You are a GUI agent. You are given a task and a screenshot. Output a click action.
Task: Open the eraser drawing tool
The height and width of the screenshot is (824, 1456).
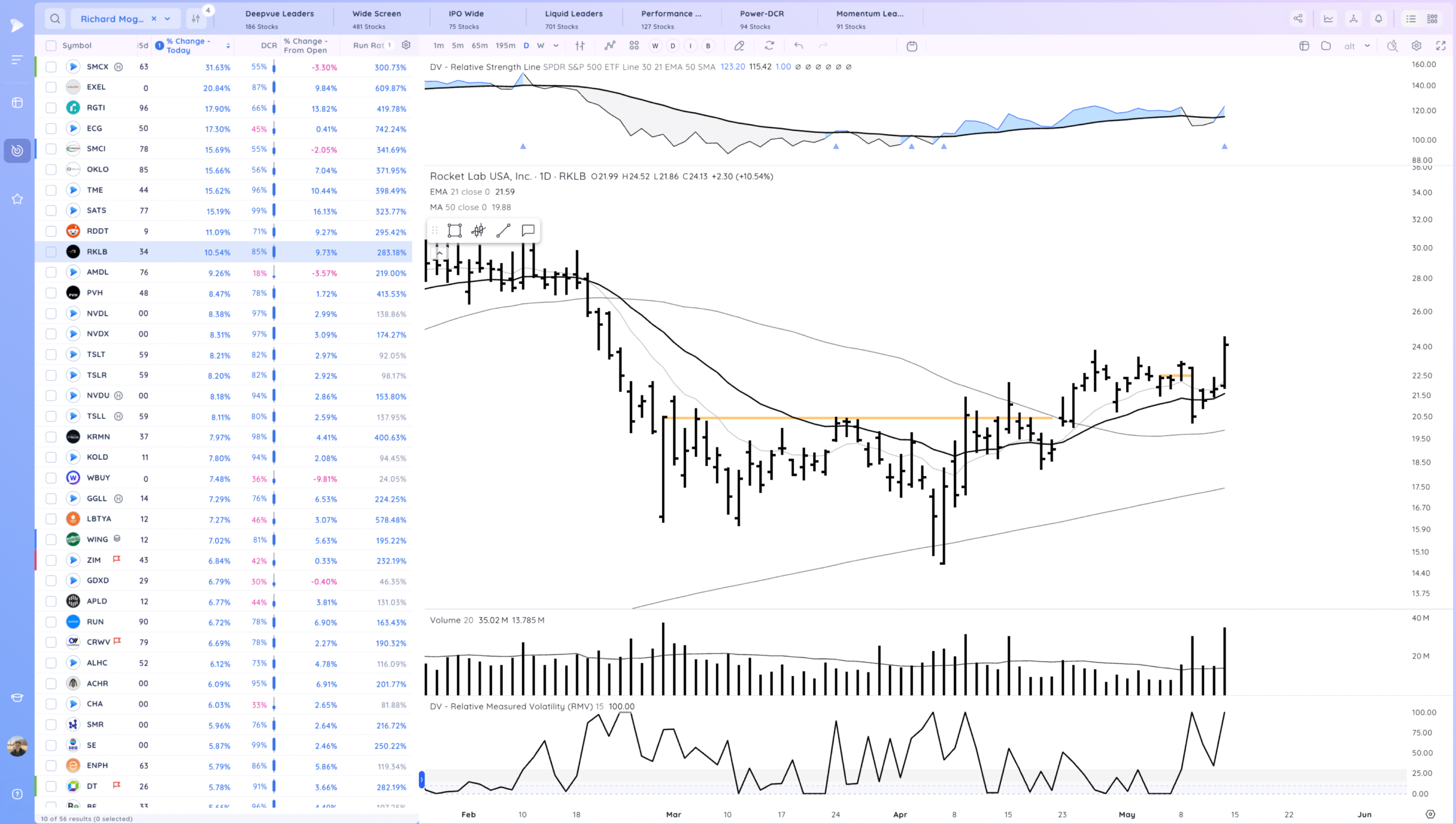tap(739, 46)
